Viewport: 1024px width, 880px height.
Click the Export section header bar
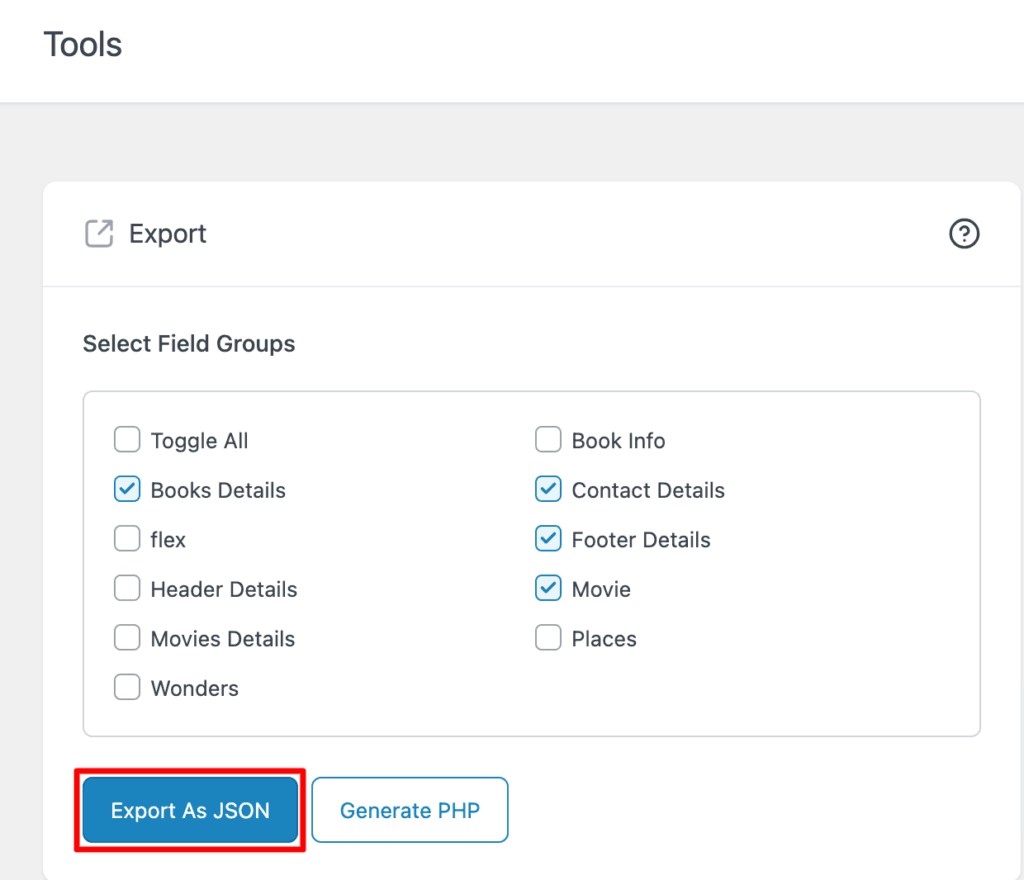click(x=531, y=233)
